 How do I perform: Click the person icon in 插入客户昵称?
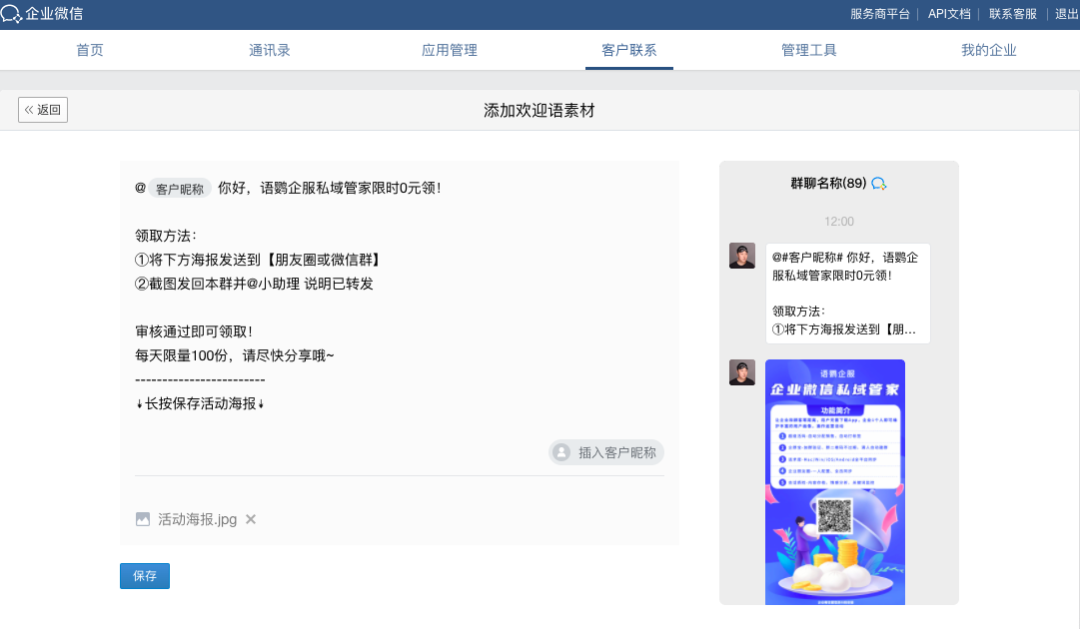point(562,453)
